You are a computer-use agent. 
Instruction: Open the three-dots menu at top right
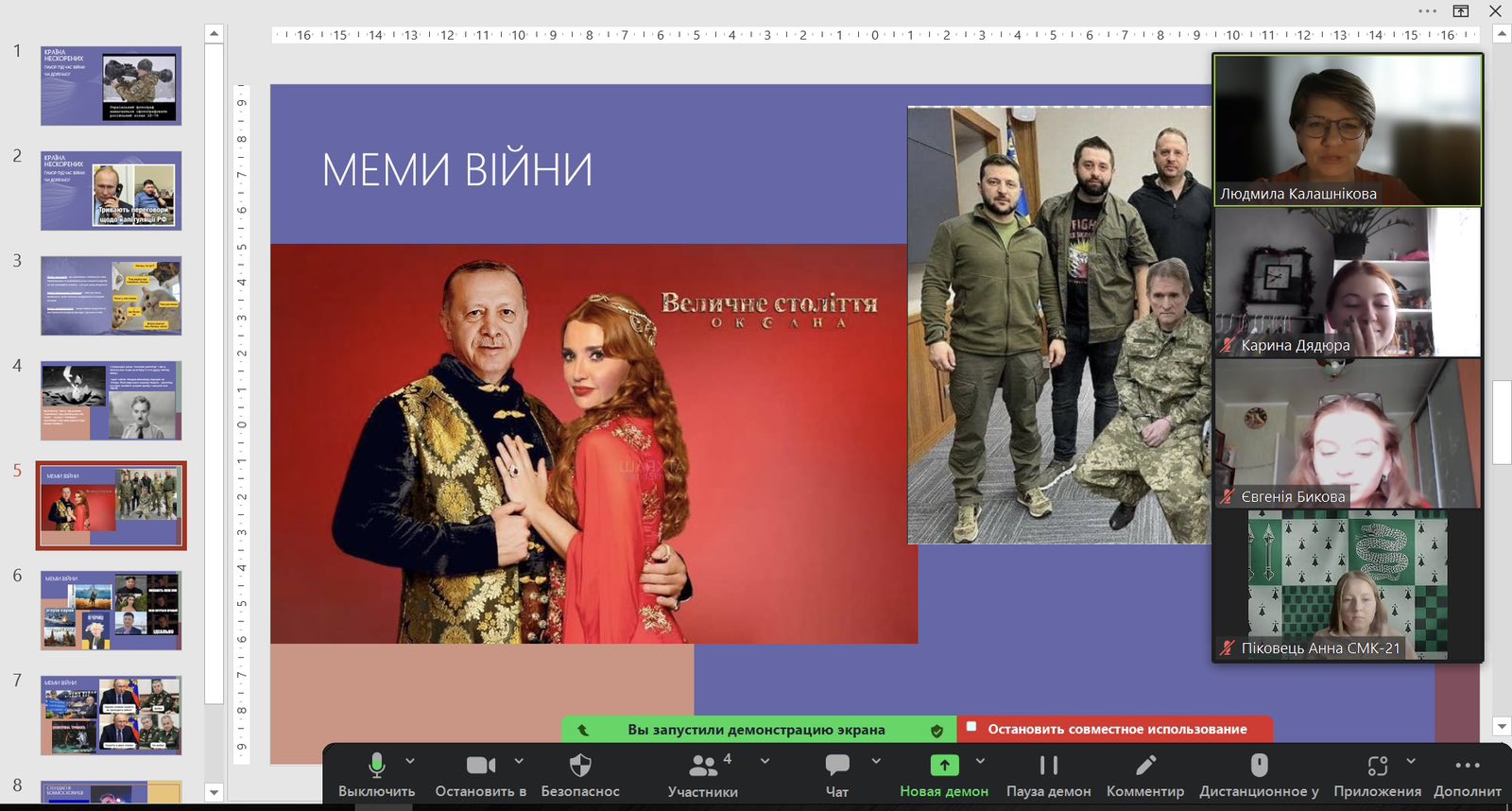click(1428, 11)
